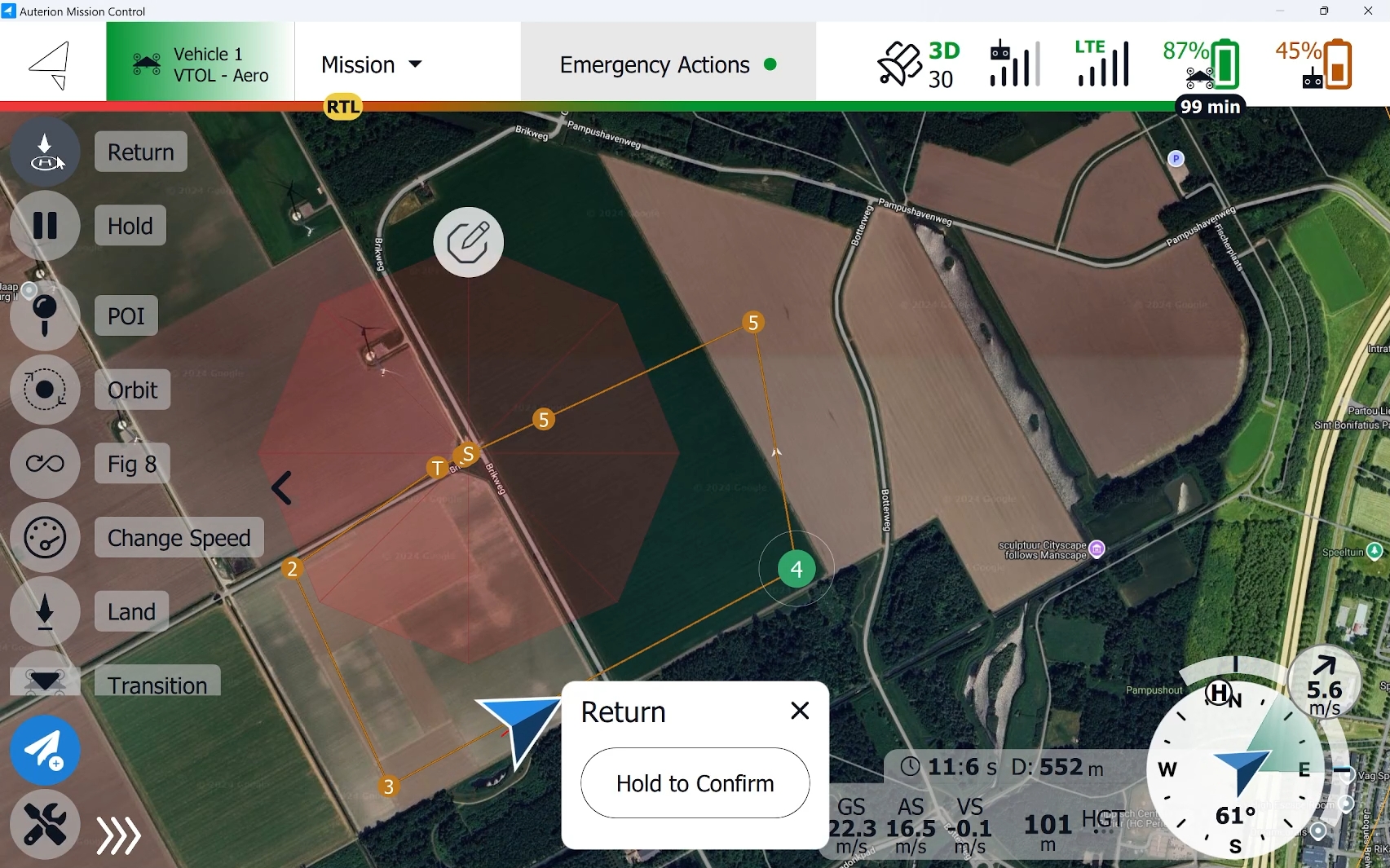Collapse the actions panel with left chevron
The width and height of the screenshot is (1390, 868).
281,488
